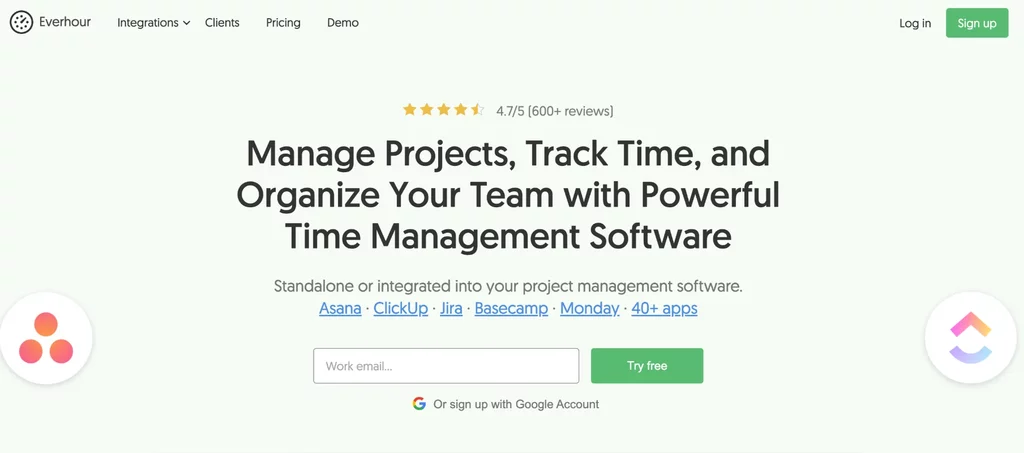1024x453 pixels.
Task: Click the Try free button
Action: click(x=647, y=366)
